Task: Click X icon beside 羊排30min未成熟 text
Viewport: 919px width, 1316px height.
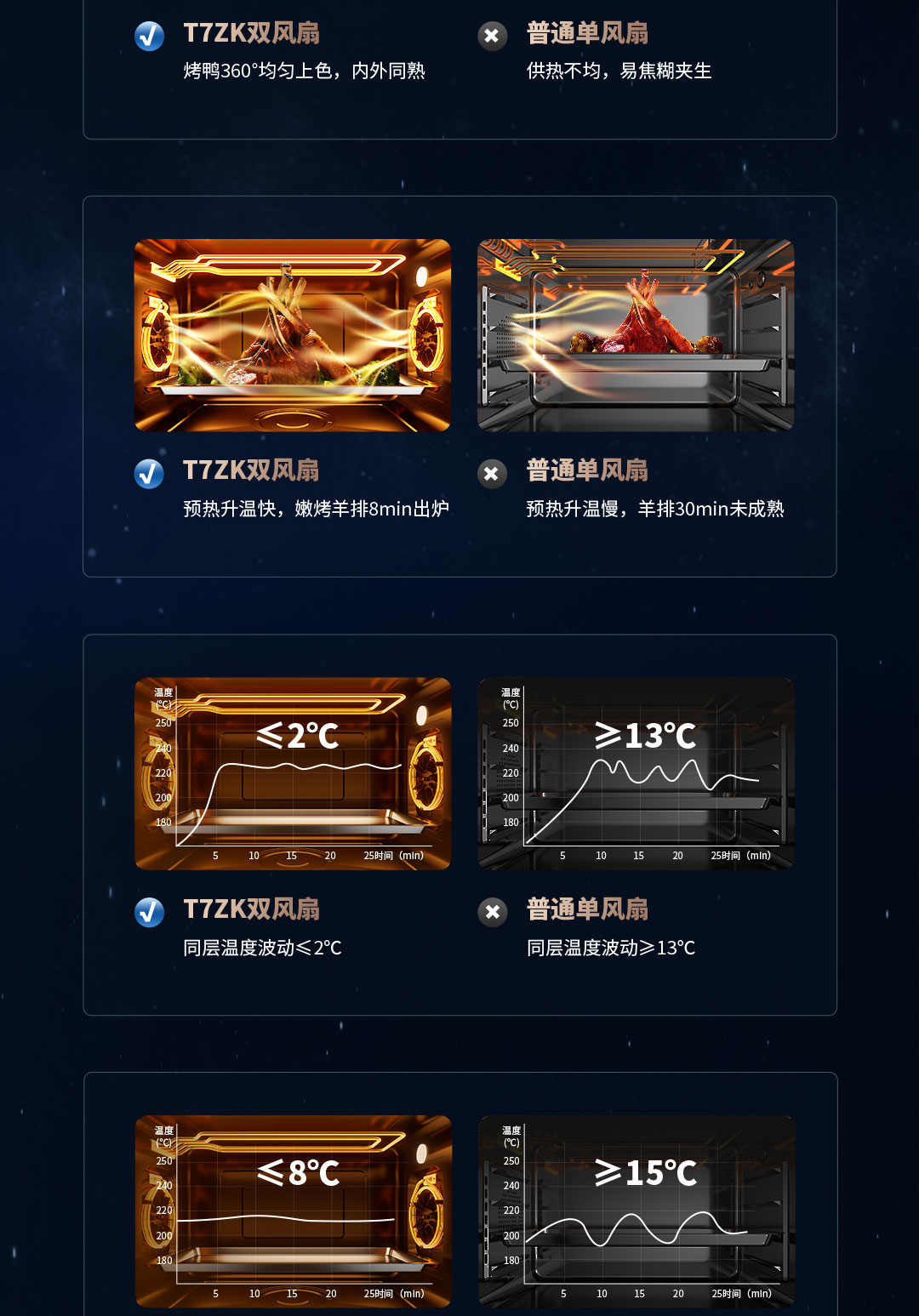Action: 492,474
